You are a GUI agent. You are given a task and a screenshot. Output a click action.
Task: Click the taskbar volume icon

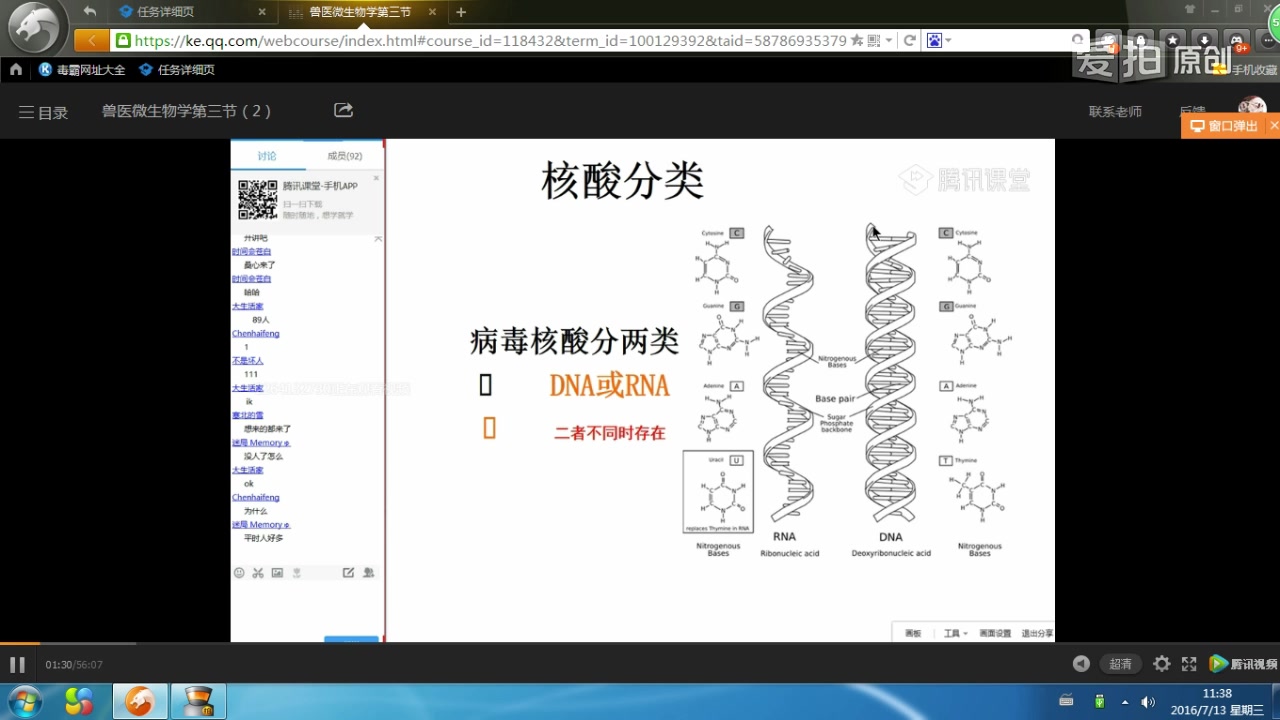(1148, 702)
